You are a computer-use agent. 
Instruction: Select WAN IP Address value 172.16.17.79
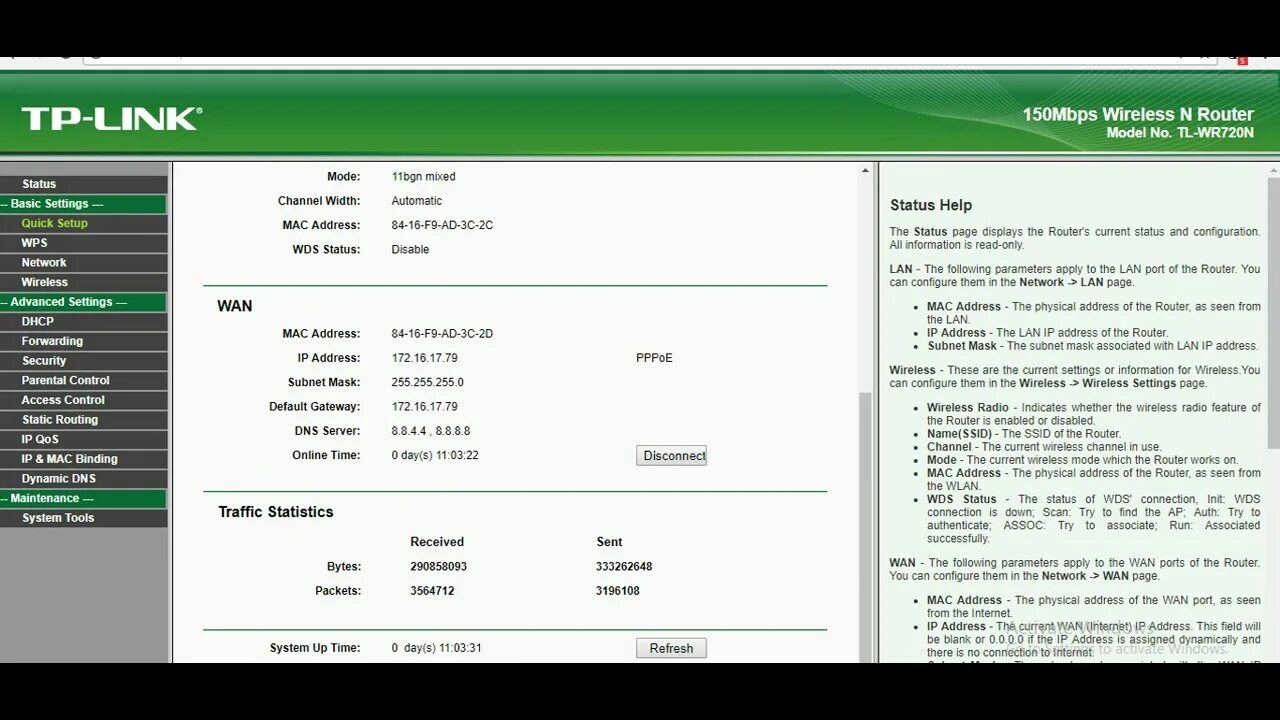(x=424, y=358)
